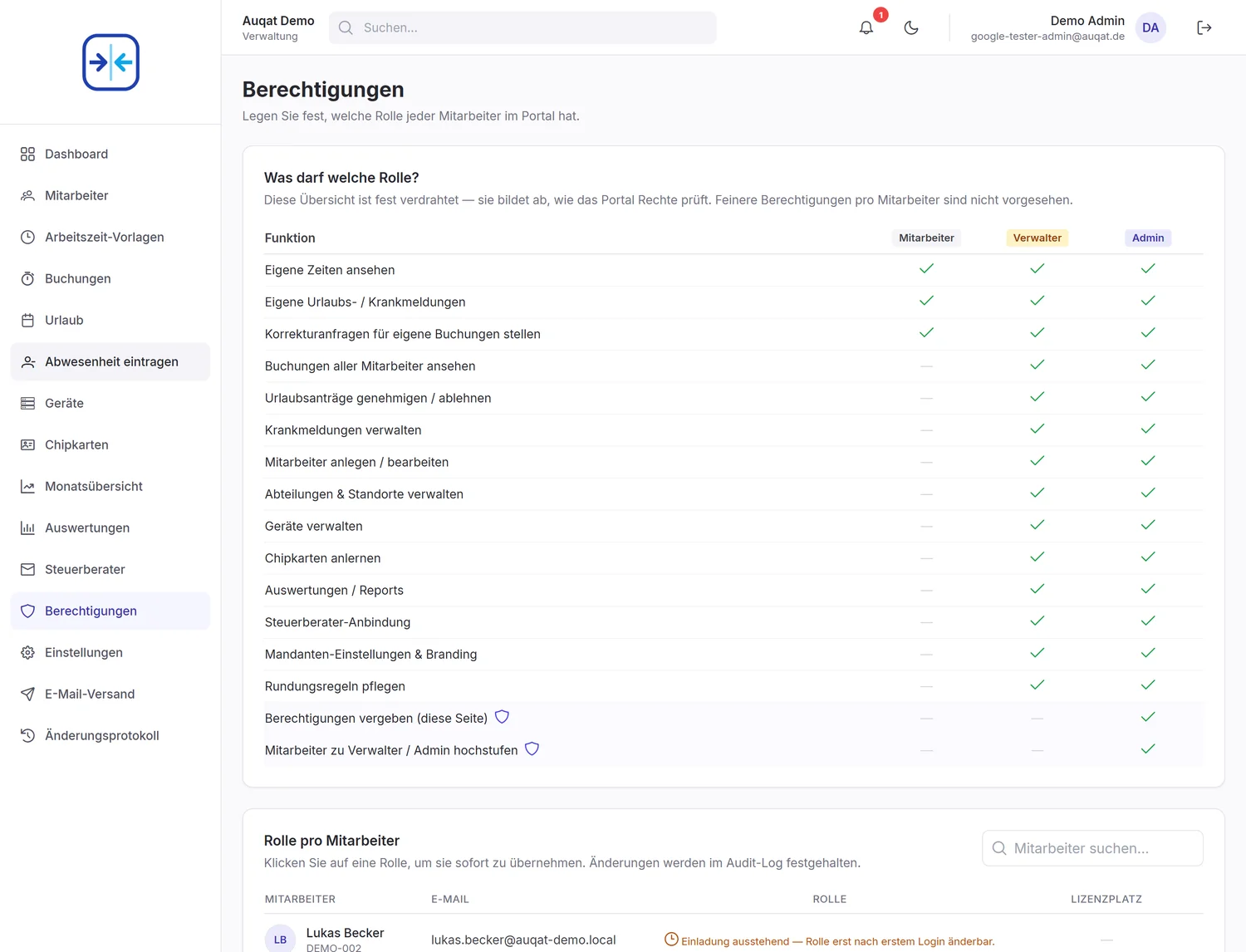
Task: Click the E-Mail-Versand paper plane icon
Action: 27,694
